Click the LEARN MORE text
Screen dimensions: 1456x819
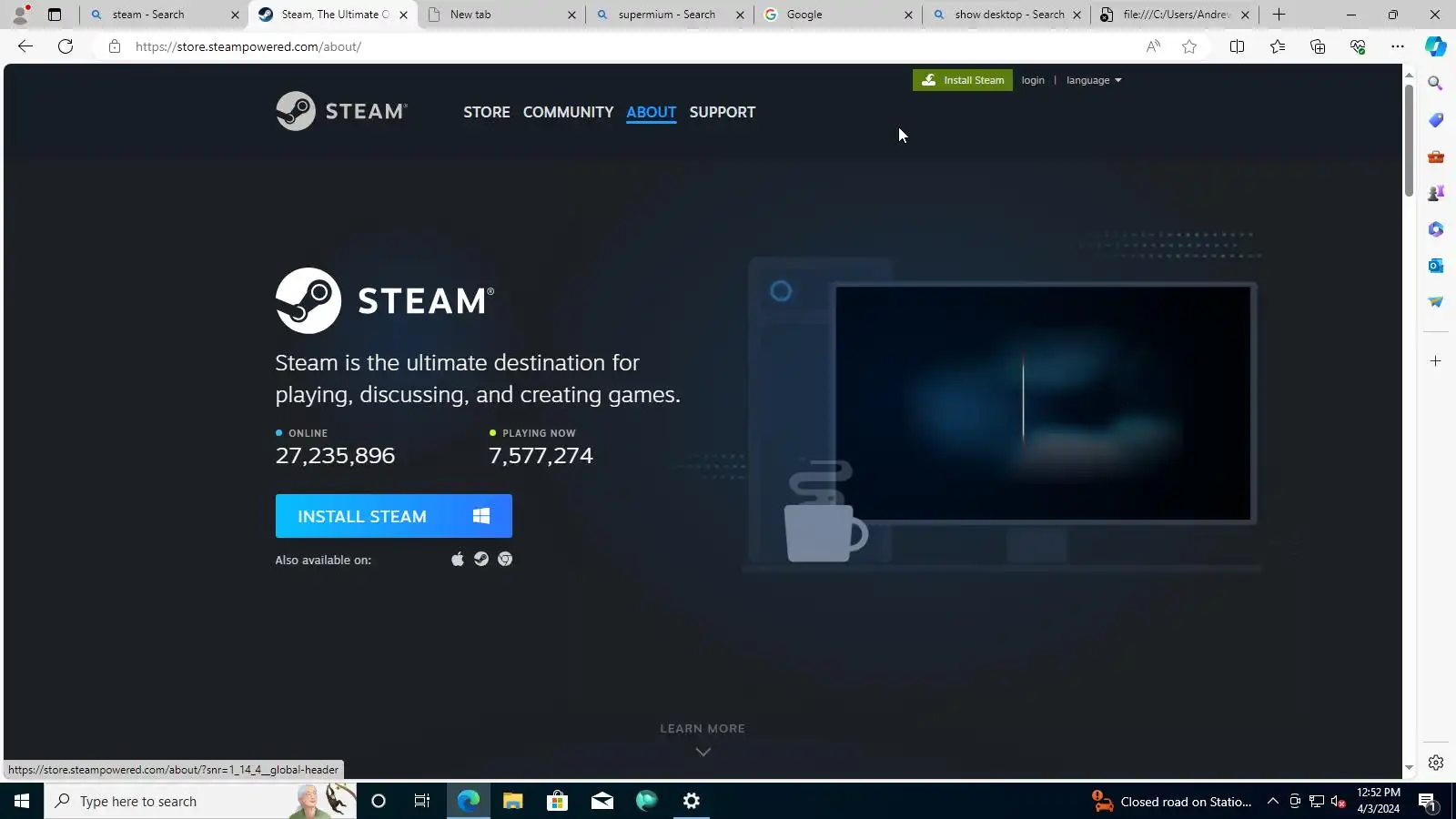point(703,729)
